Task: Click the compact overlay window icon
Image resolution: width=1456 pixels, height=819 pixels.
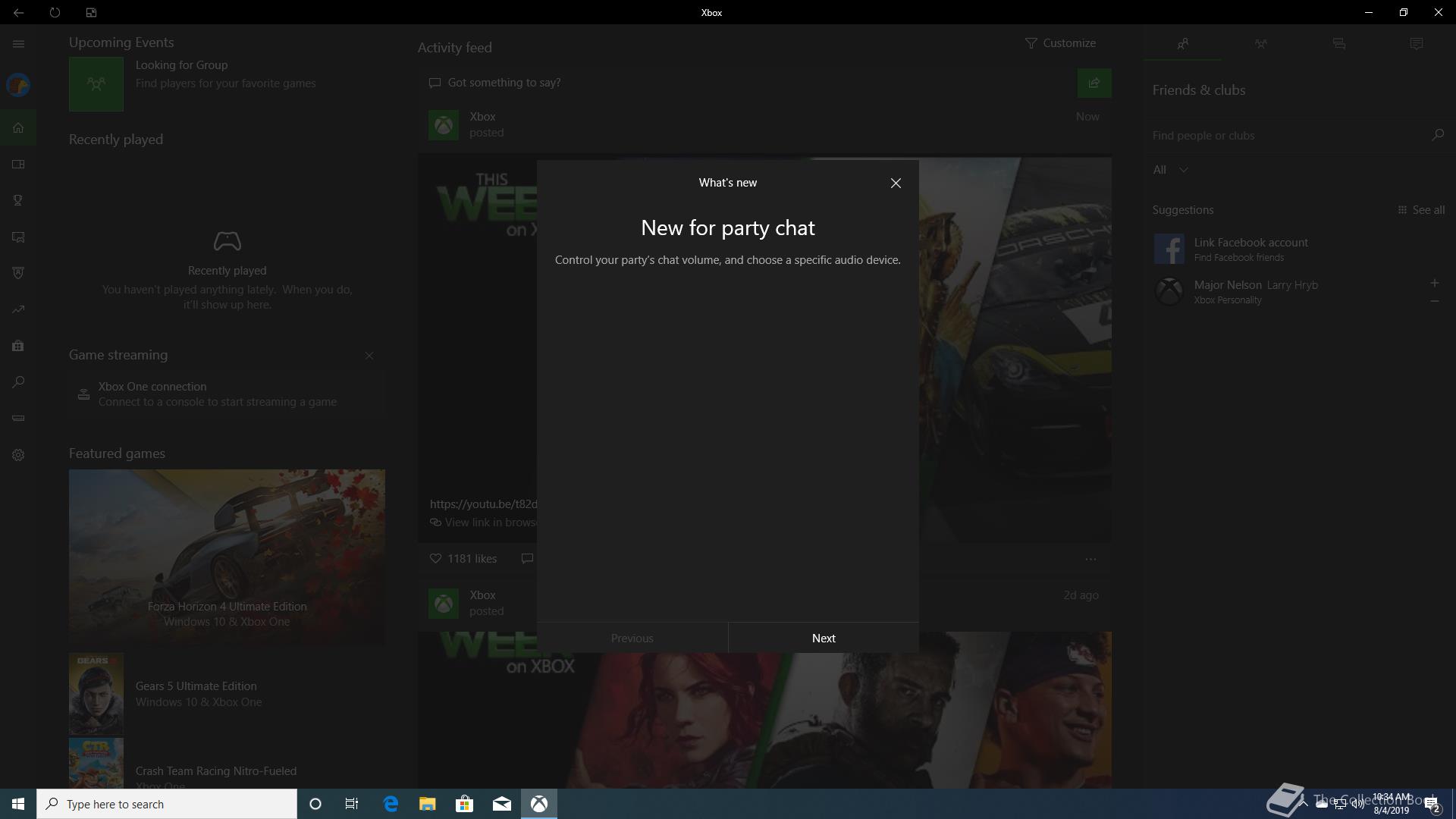Action: tap(91, 13)
